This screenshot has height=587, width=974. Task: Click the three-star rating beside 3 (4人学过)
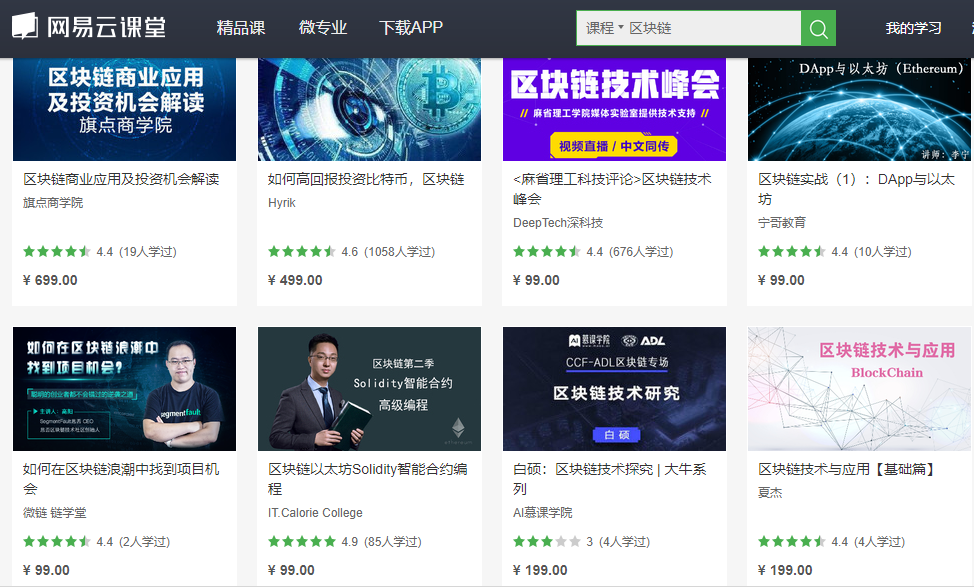point(547,542)
